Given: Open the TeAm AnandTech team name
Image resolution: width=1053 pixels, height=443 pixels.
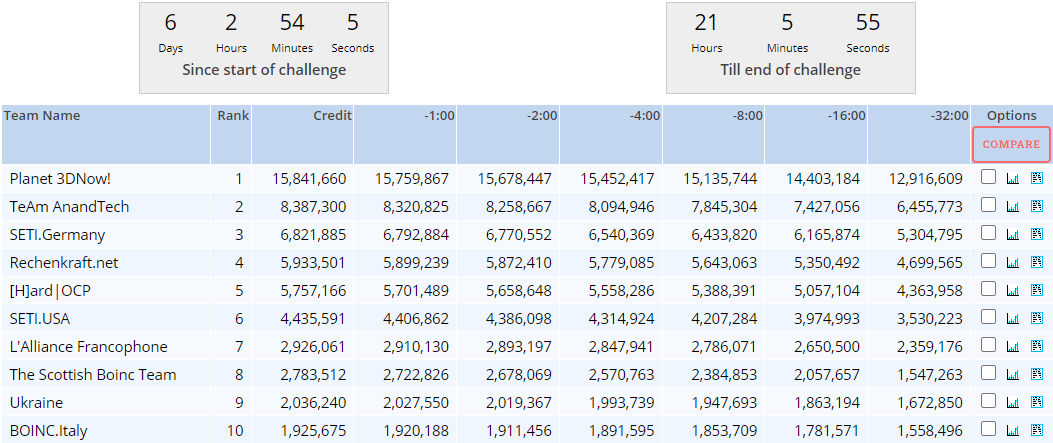Looking at the screenshot, I should pyautogui.click(x=69, y=207).
